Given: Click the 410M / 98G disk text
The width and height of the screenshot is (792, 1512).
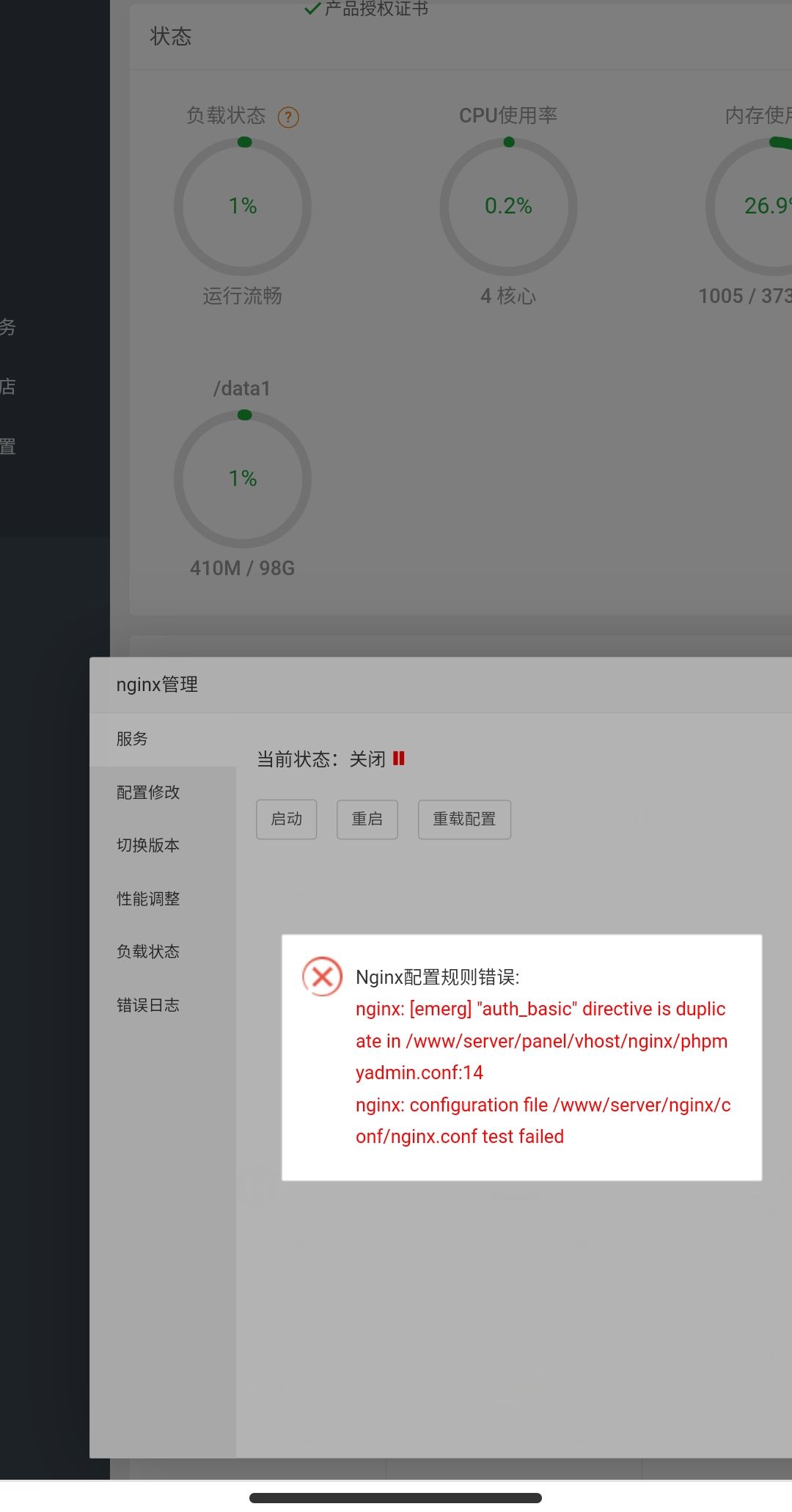Looking at the screenshot, I should click(x=243, y=569).
